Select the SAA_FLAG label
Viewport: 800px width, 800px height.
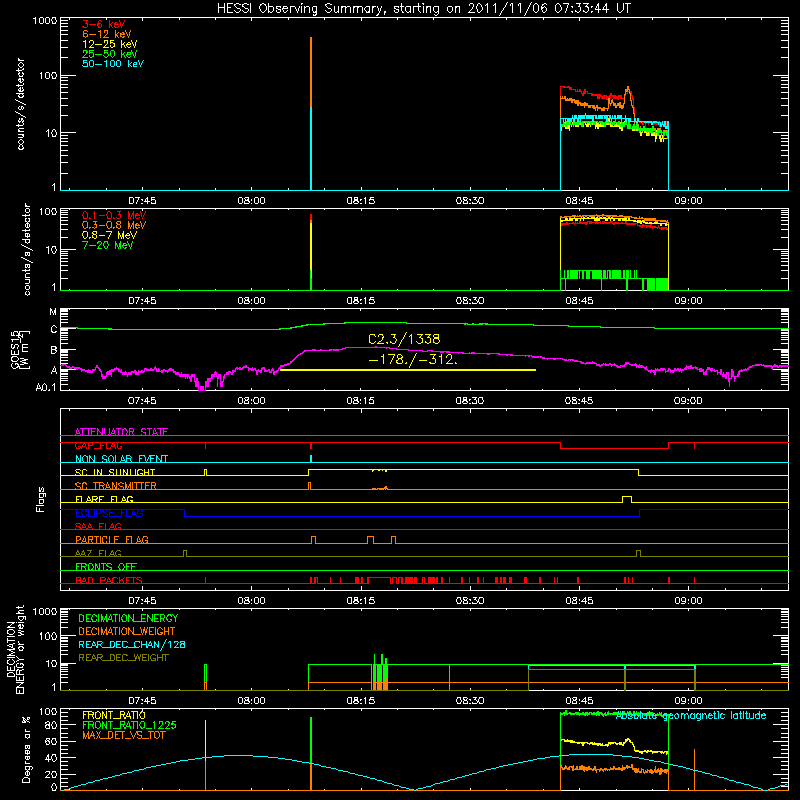click(98, 526)
